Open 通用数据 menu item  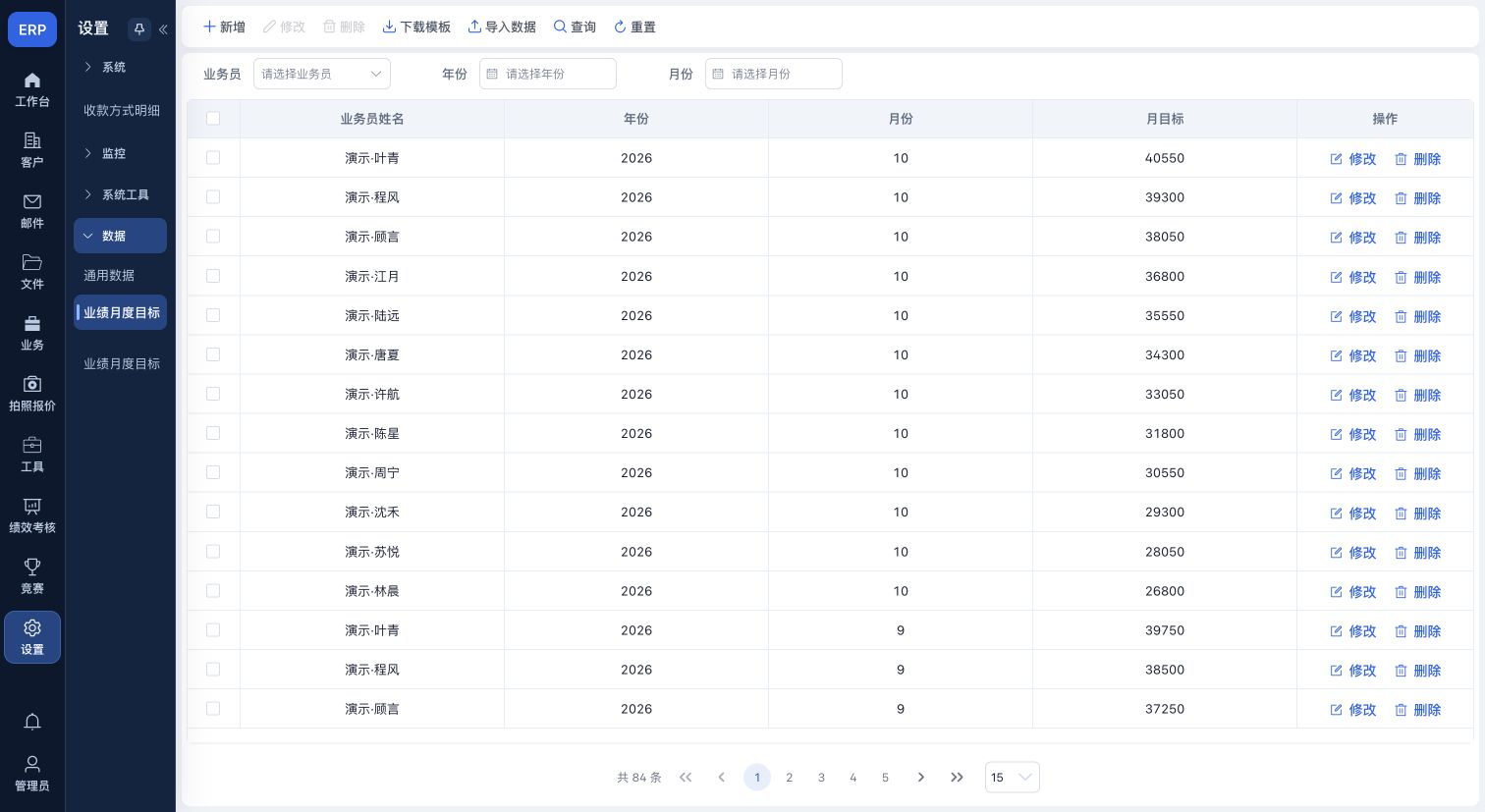[x=109, y=275]
